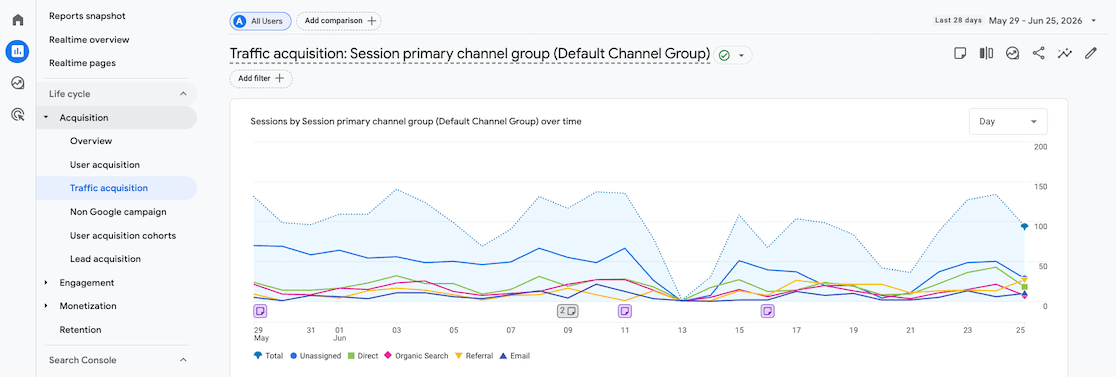Screen dimensions: 1116x377
Task: Click the annotations note icon in toolbar
Action: [x=960, y=53]
